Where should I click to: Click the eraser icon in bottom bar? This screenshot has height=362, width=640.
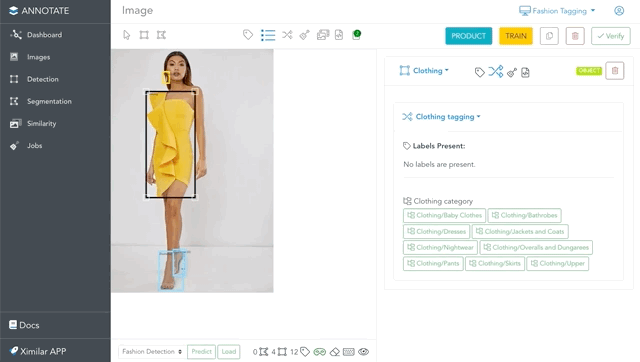335,352
